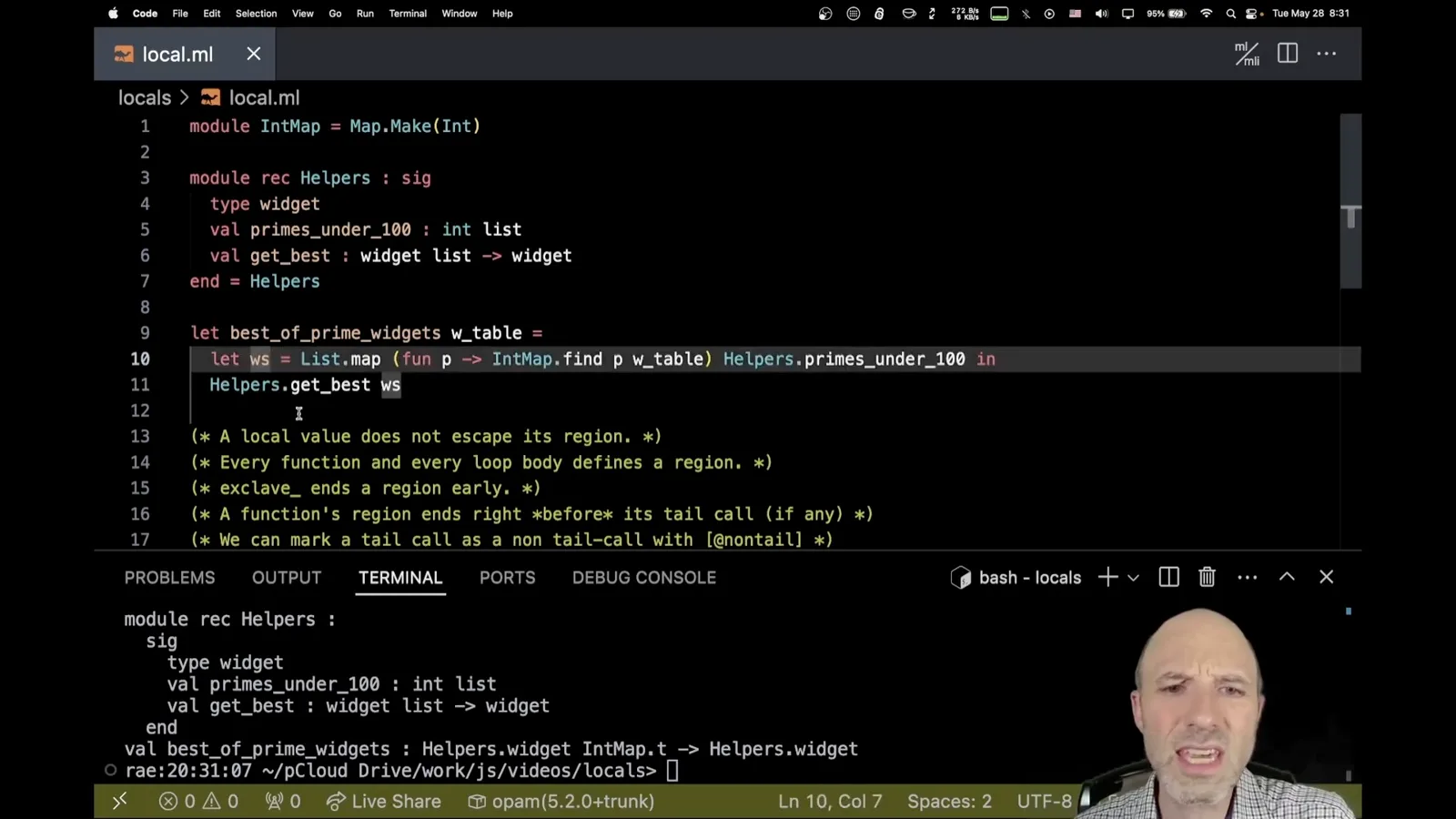The width and height of the screenshot is (1456, 819).
Task: Maximize the panel with up chevron
Action: tap(1287, 577)
